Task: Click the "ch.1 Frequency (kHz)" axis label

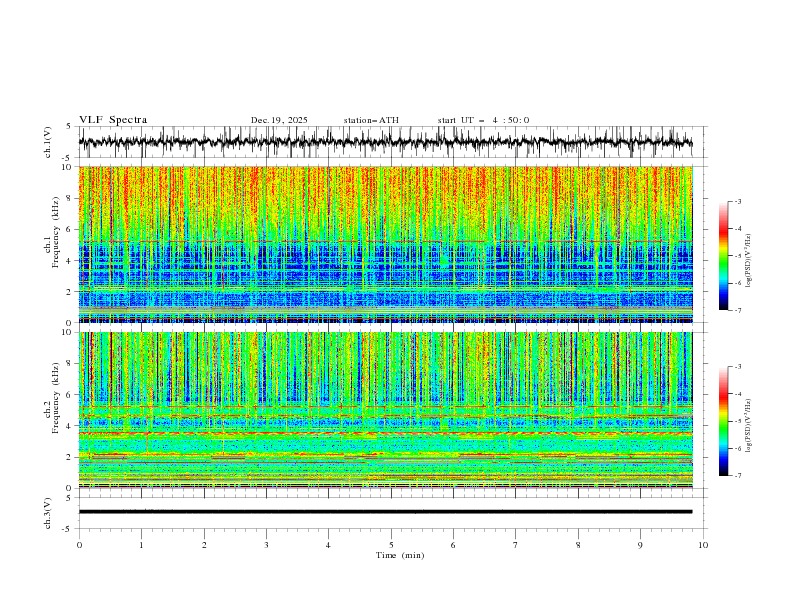Action: (52, 230)
